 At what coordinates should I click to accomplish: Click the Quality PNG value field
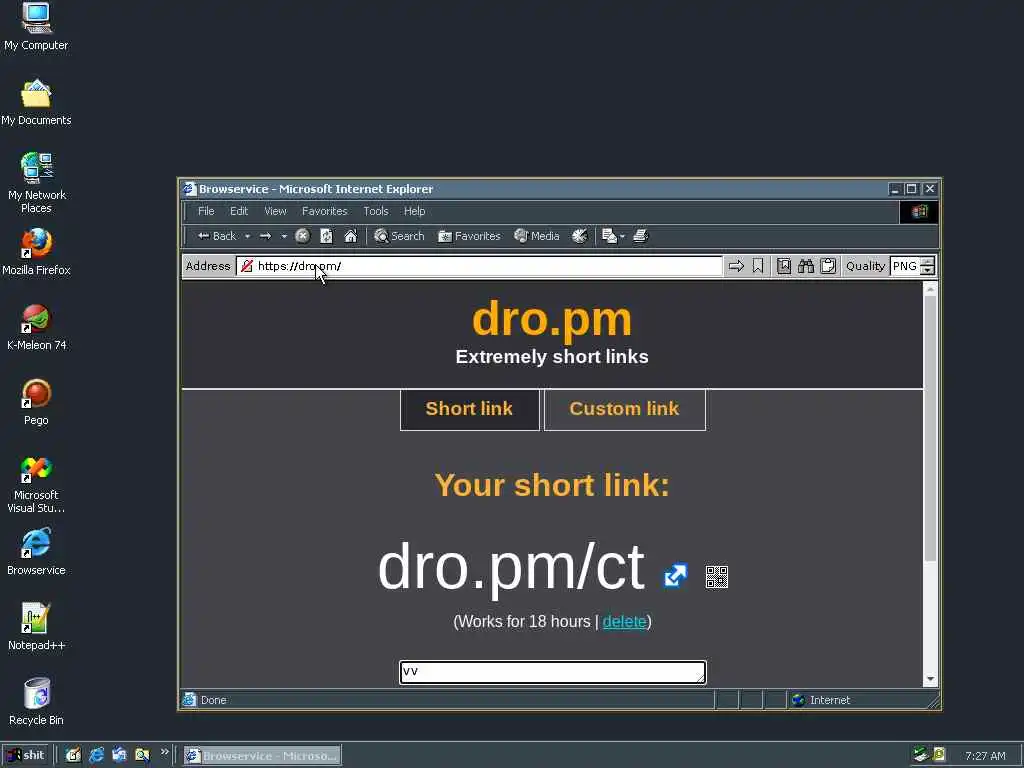(x=905, y=266)
